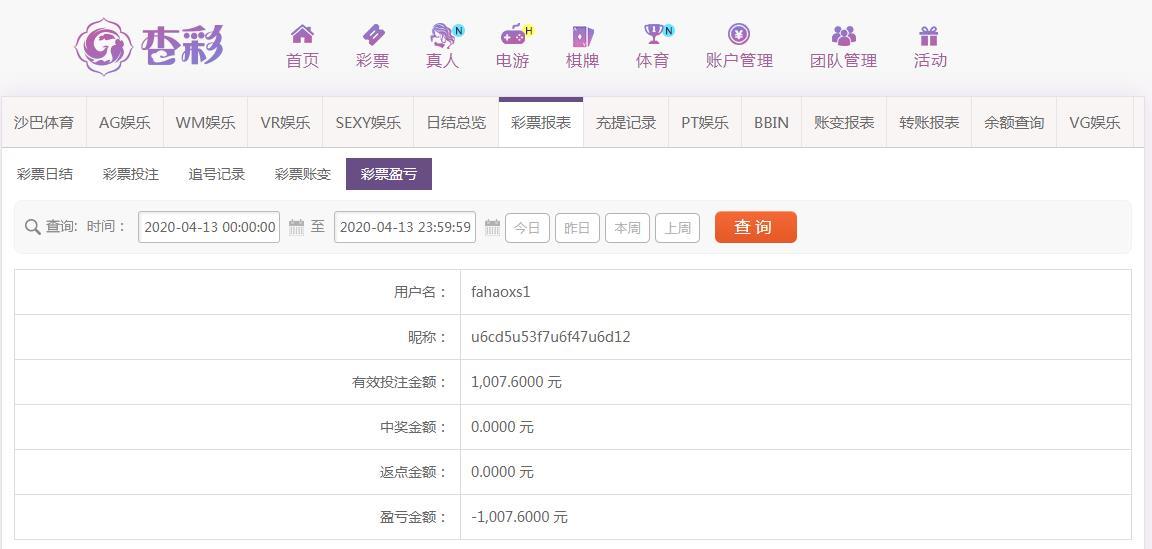Image resolution: width=1152 pixels, height=549 pixels.
Task: Open the 棋牌 cards icon
Action: pyautogui.click(x=583, y=36)
